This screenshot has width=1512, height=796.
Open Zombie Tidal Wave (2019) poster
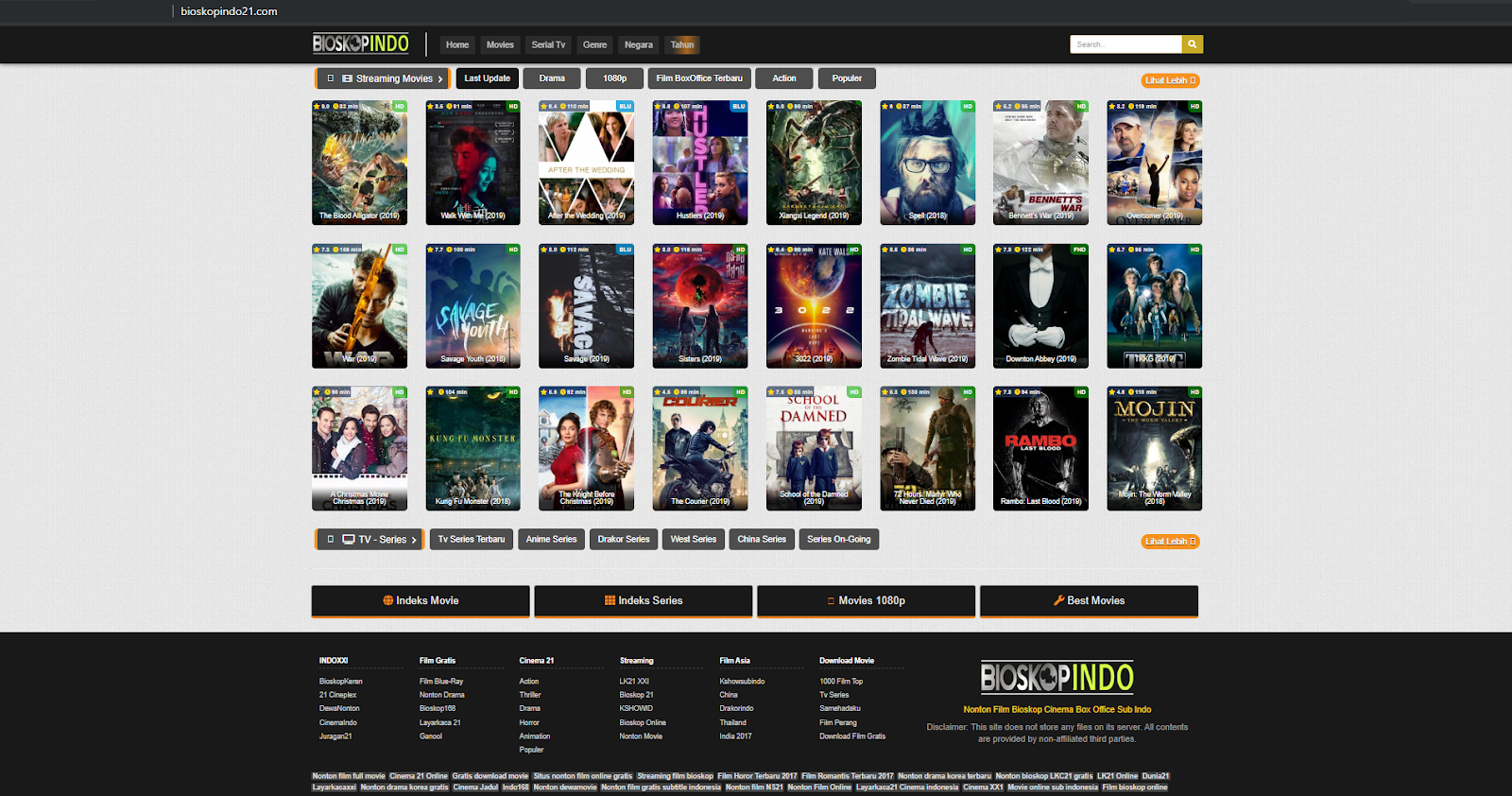tap(928, 306)
